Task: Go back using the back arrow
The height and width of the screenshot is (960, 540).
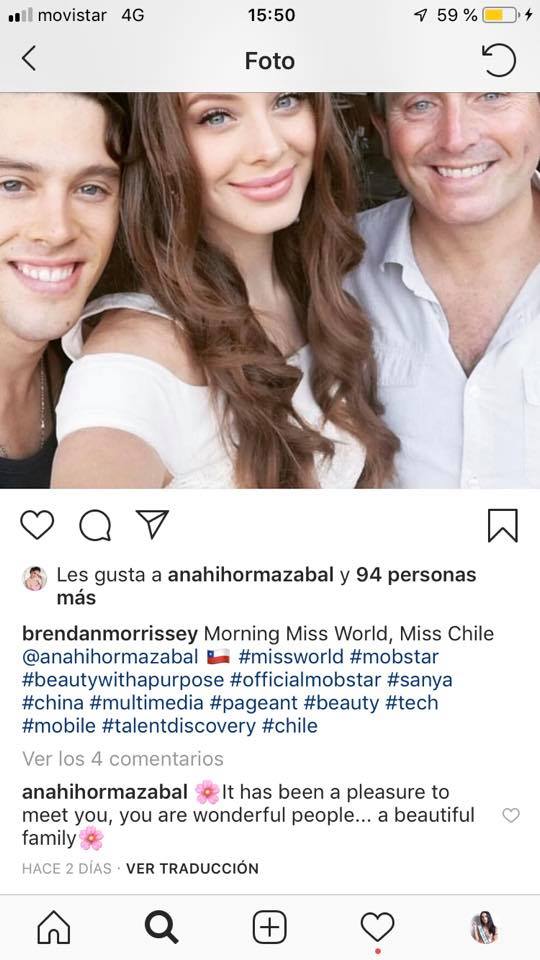Action: tap(28, 59)
